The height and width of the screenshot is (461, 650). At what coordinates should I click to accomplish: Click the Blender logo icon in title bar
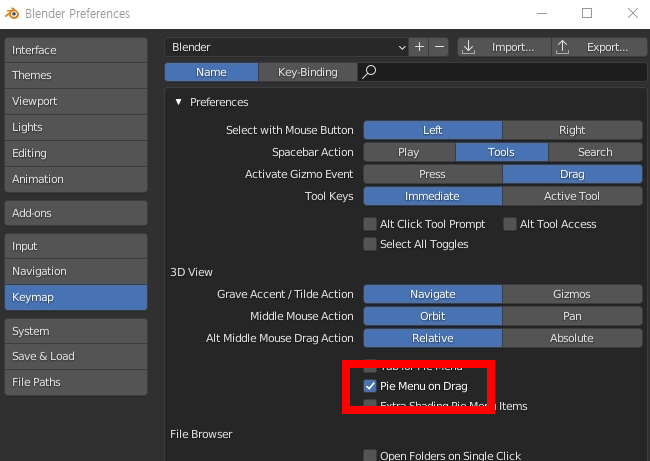12,13
